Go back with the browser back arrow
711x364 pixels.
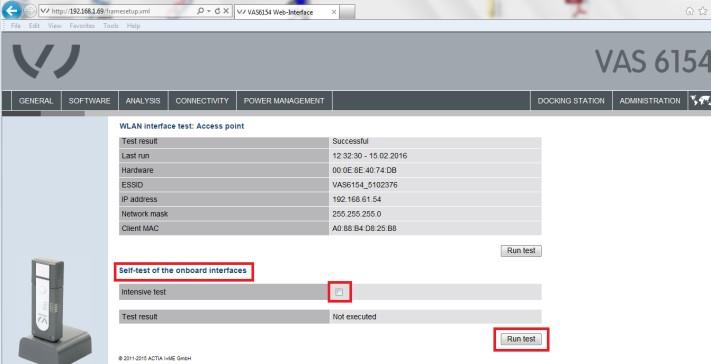tap(11, 10)
